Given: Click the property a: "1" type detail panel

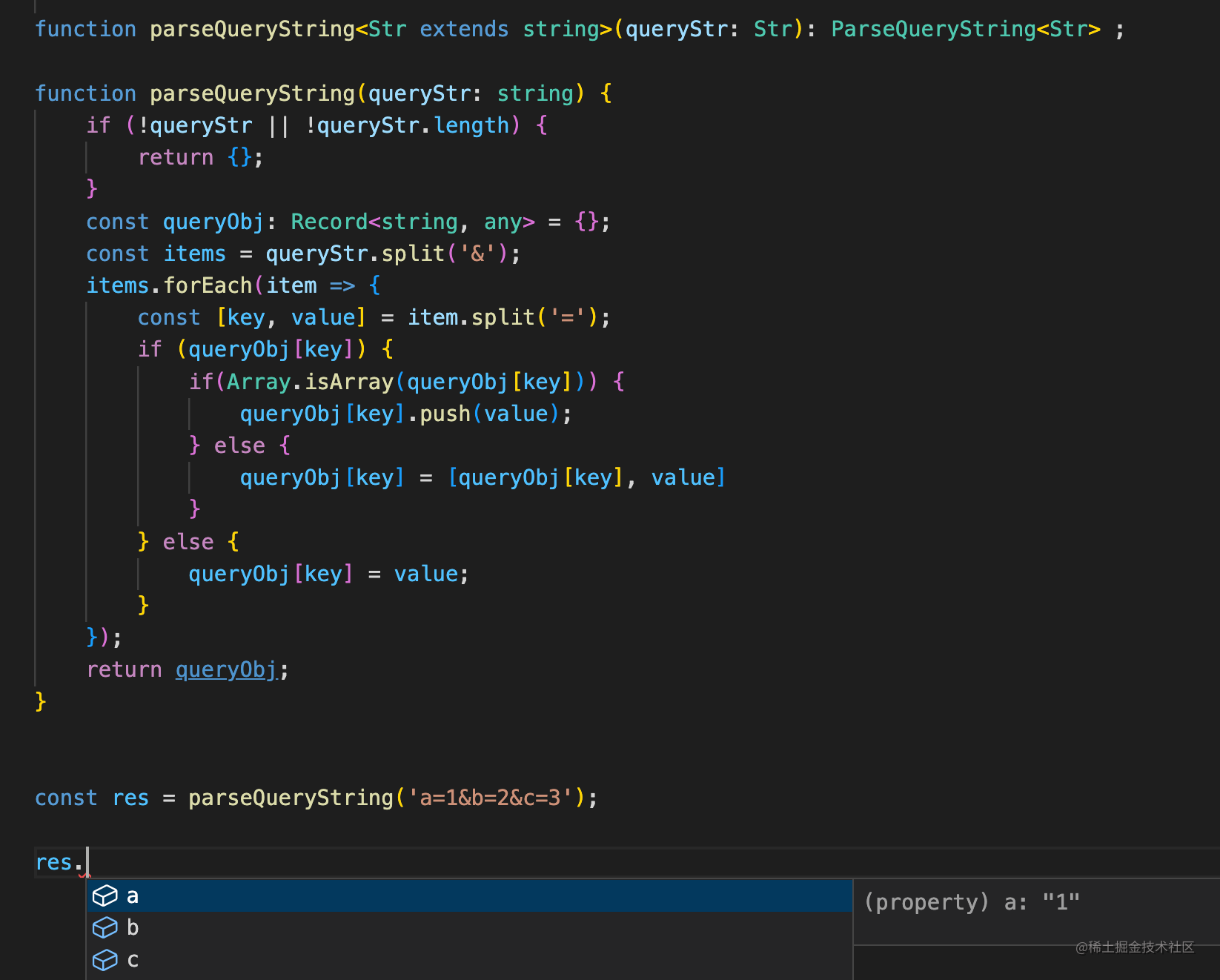Looking at the screenshot, I should [x=972, y=902].
